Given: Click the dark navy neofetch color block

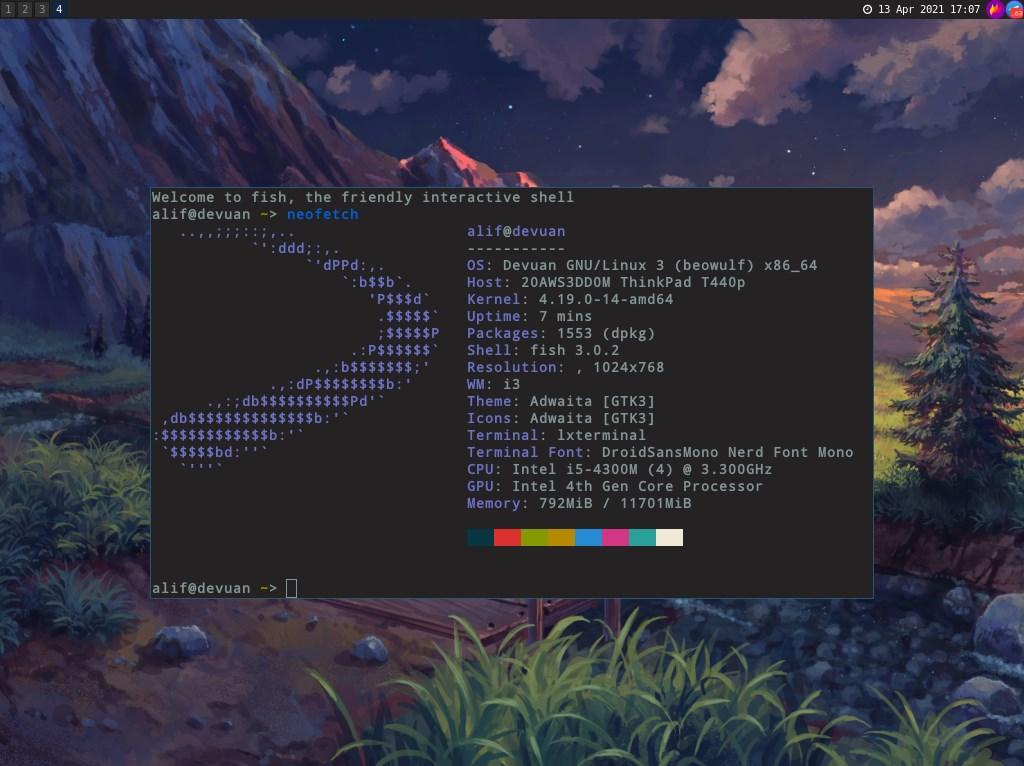Looking at the screenshot, I should (481, 537).
